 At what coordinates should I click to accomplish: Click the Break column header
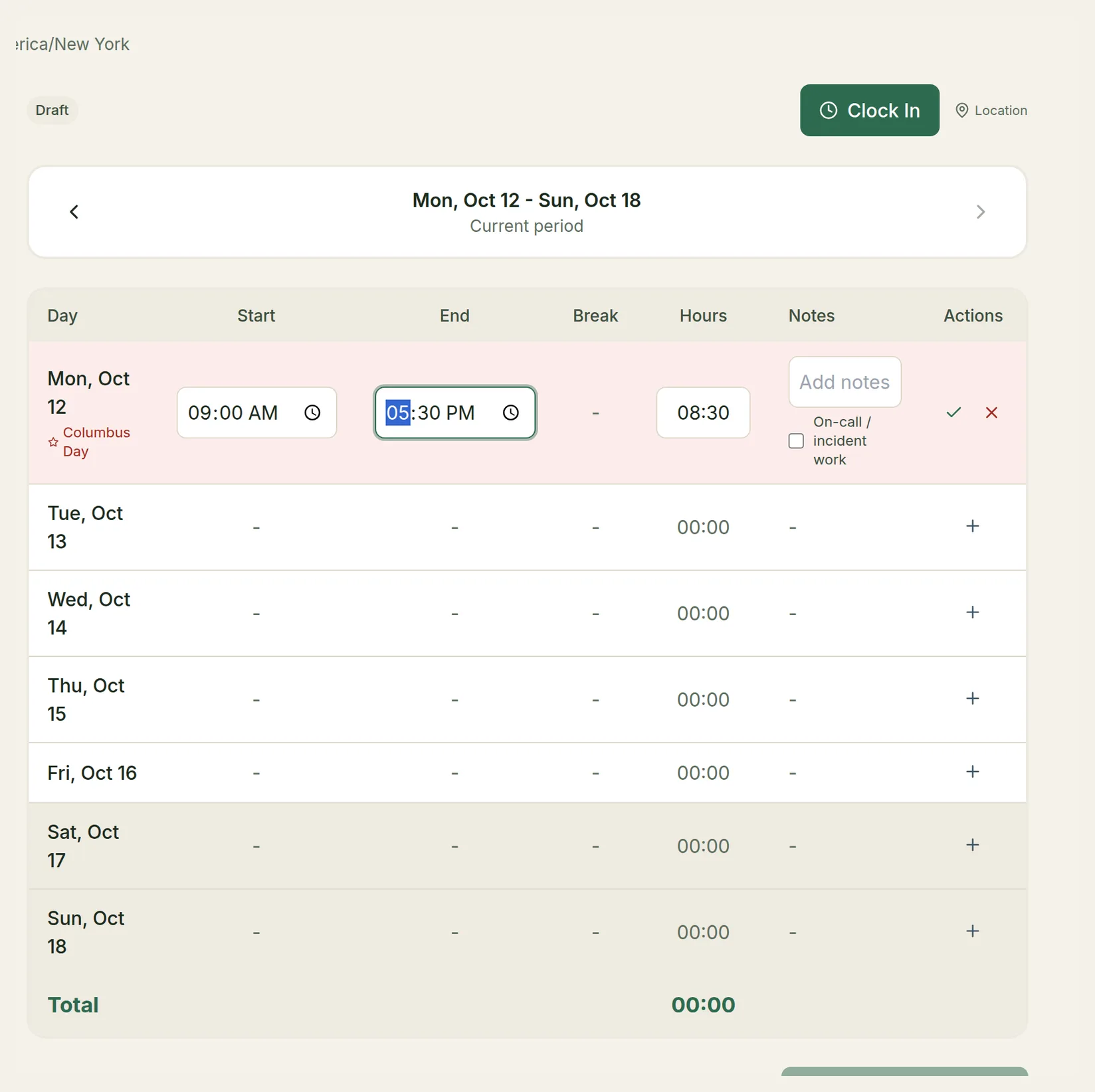[x=595, y=316]
